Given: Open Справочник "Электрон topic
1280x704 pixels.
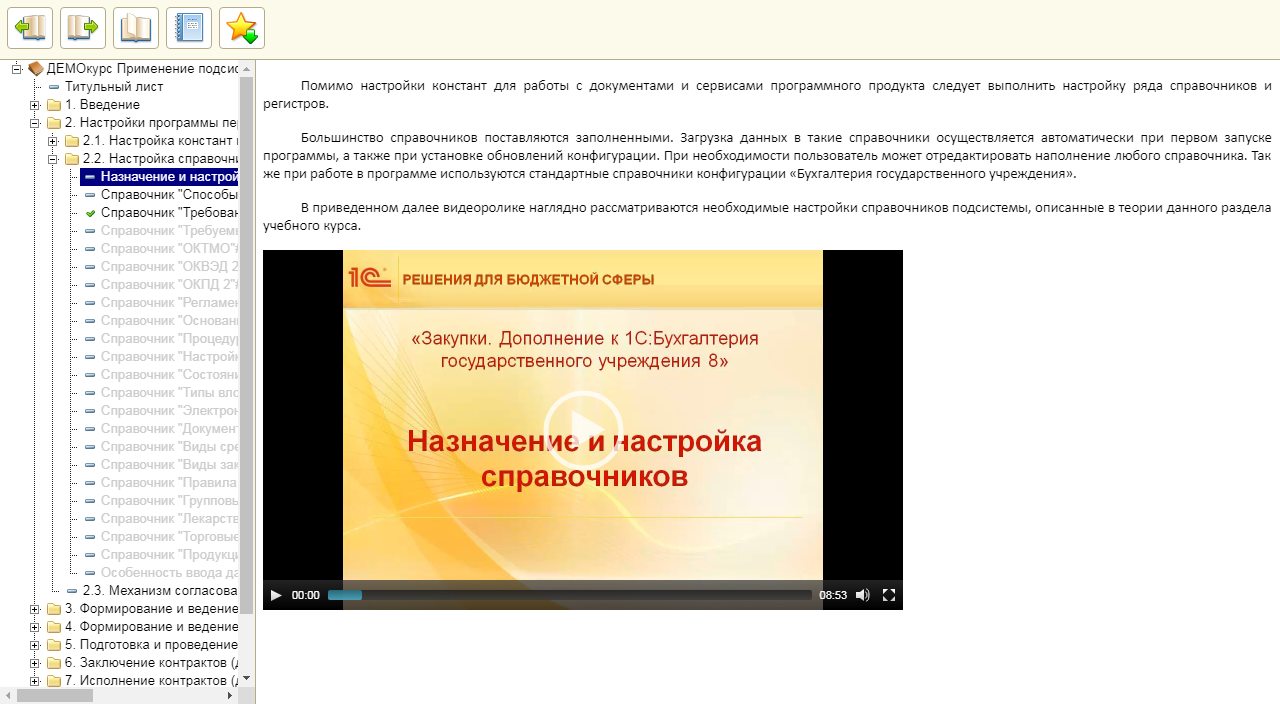Looking at the screenshot, I should point(169,411).
